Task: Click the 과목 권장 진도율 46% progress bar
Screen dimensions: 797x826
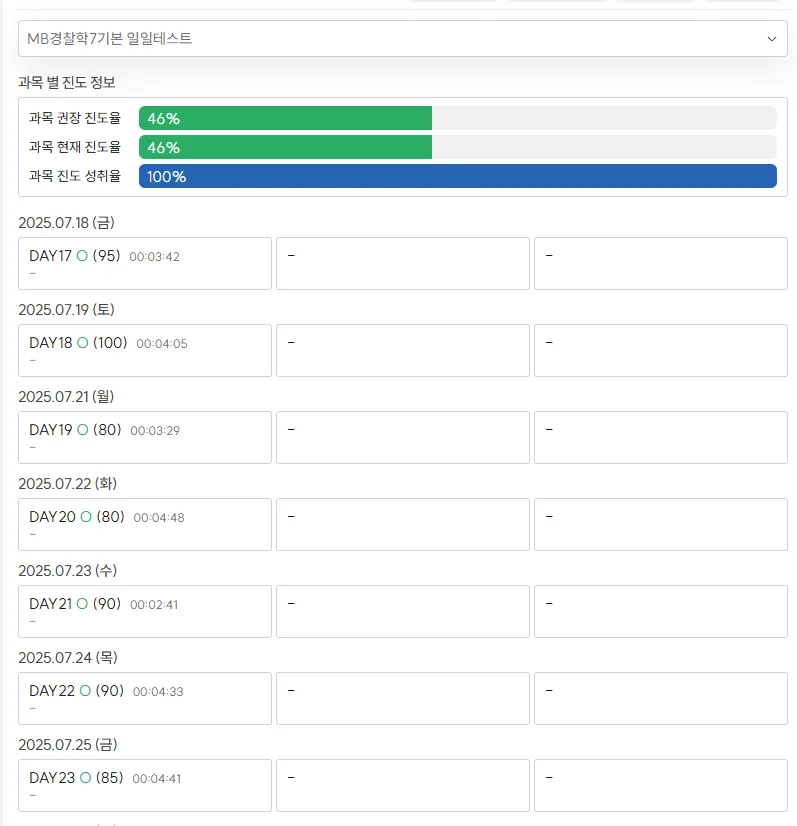Action: click(x=458, y=118)
